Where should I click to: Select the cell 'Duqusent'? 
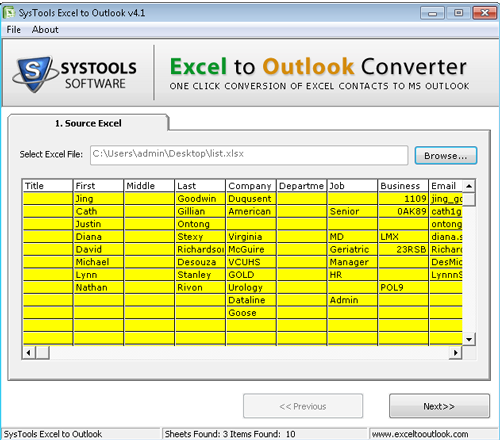[251, 199]
